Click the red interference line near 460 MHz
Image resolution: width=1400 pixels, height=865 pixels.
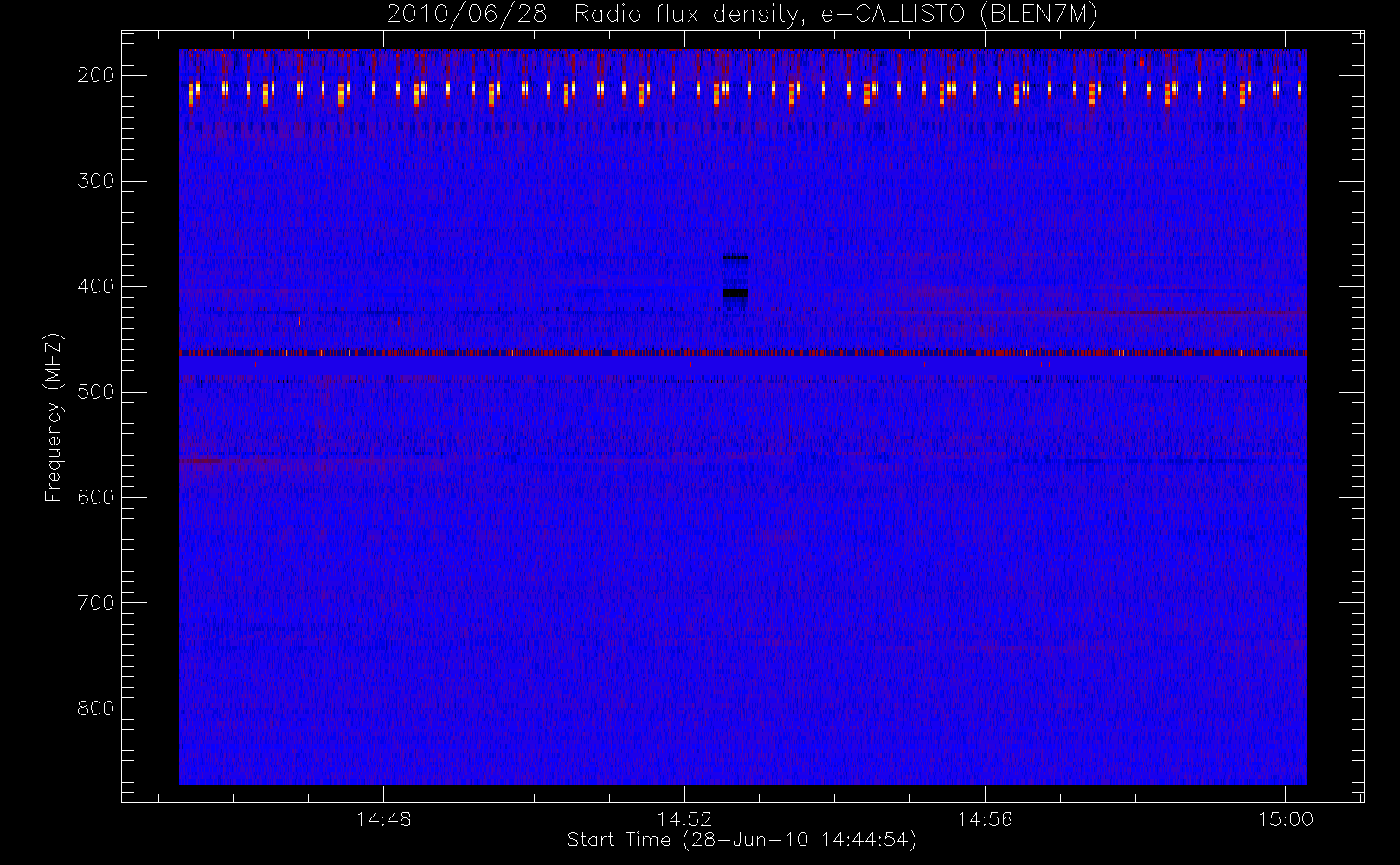pyautogui.click(x=742, y=353)
